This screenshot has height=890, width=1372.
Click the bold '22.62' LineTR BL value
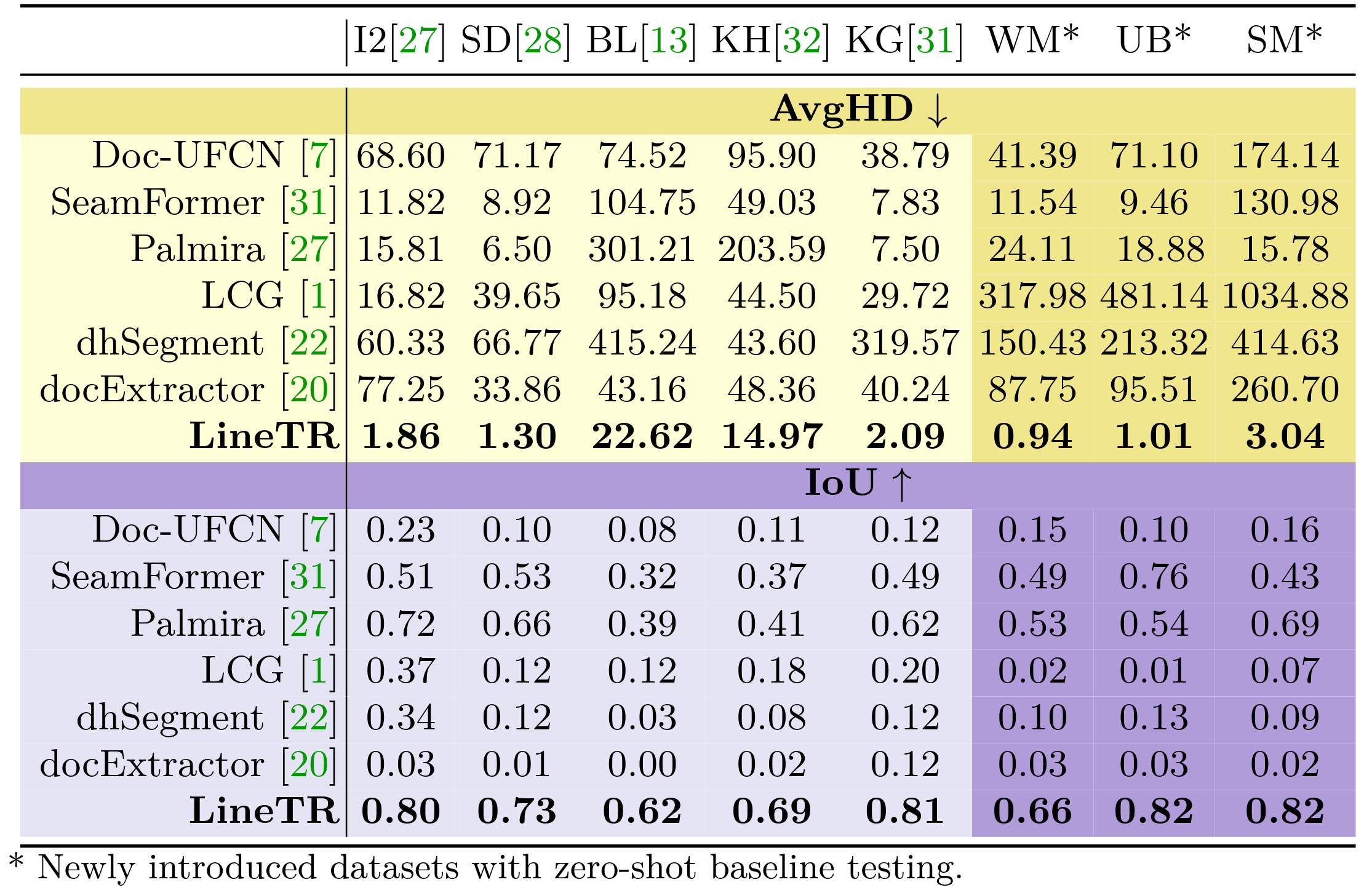pyautogui.click(x=642, y=436)
